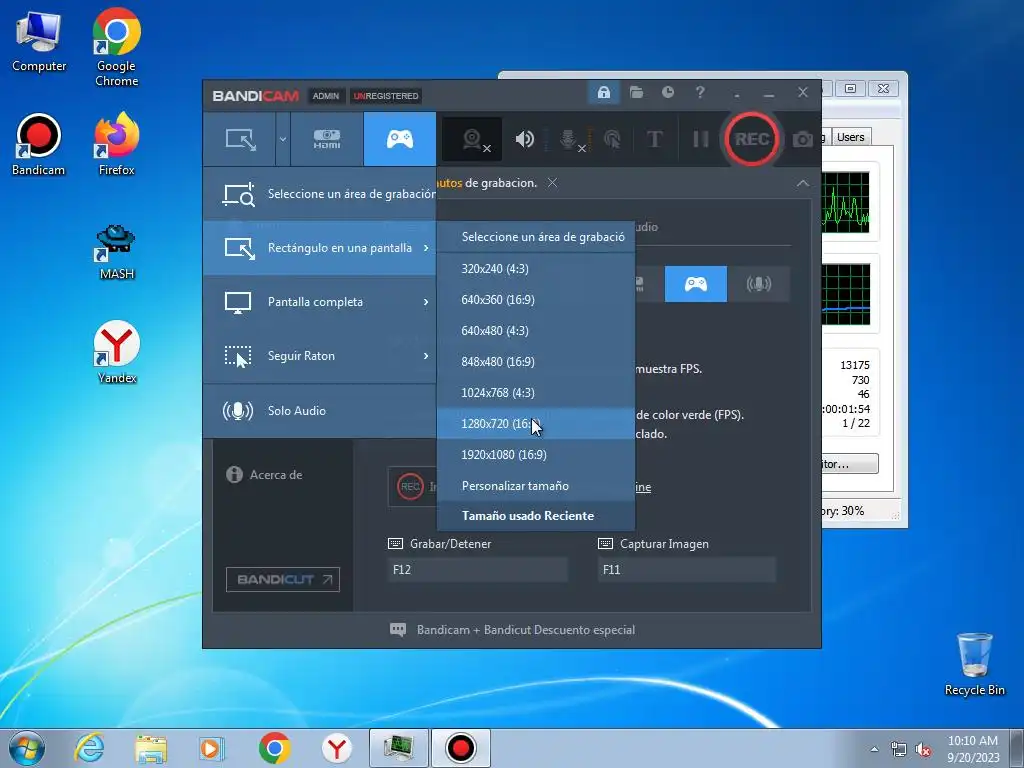
Task: Launch Internet Explorer from taskbar
Action: (x=89, y=748)
